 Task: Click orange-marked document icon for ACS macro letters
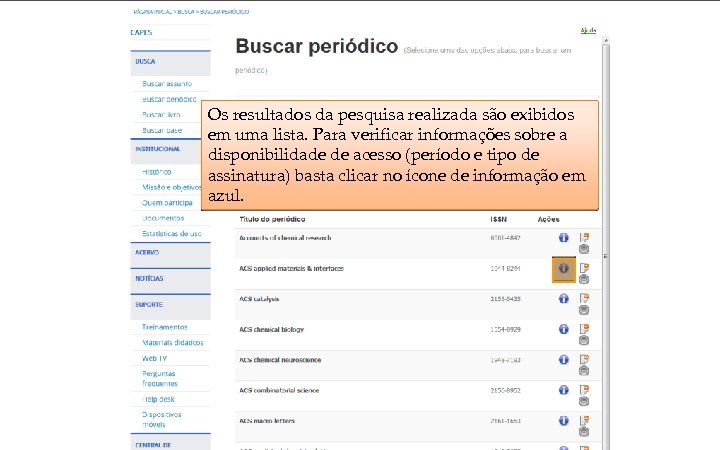tap(584, 420)
